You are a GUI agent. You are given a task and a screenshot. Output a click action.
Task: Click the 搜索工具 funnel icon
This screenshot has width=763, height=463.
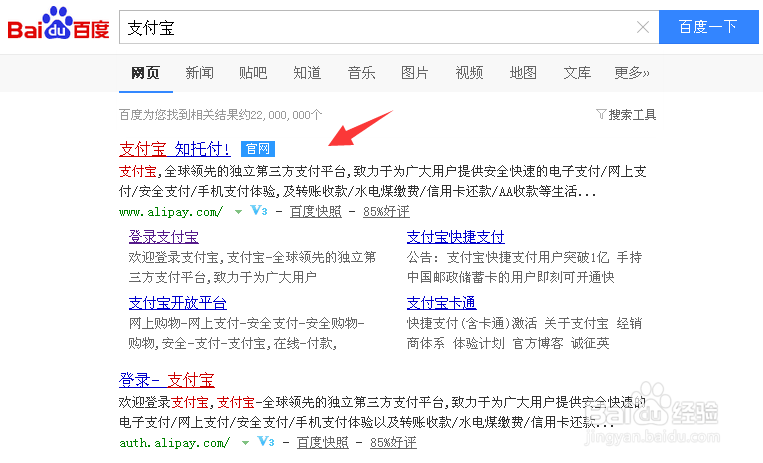click(601, 114)
